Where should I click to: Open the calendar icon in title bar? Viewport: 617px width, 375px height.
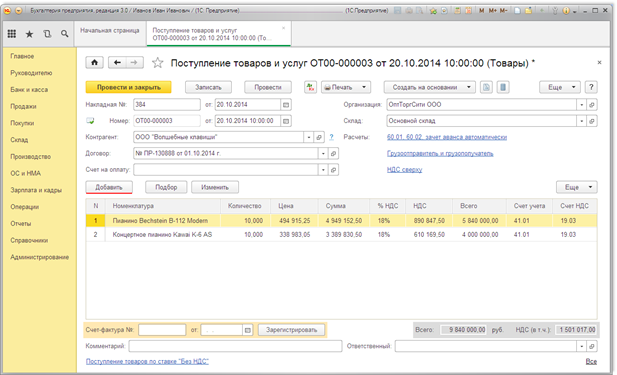(468, 11)
